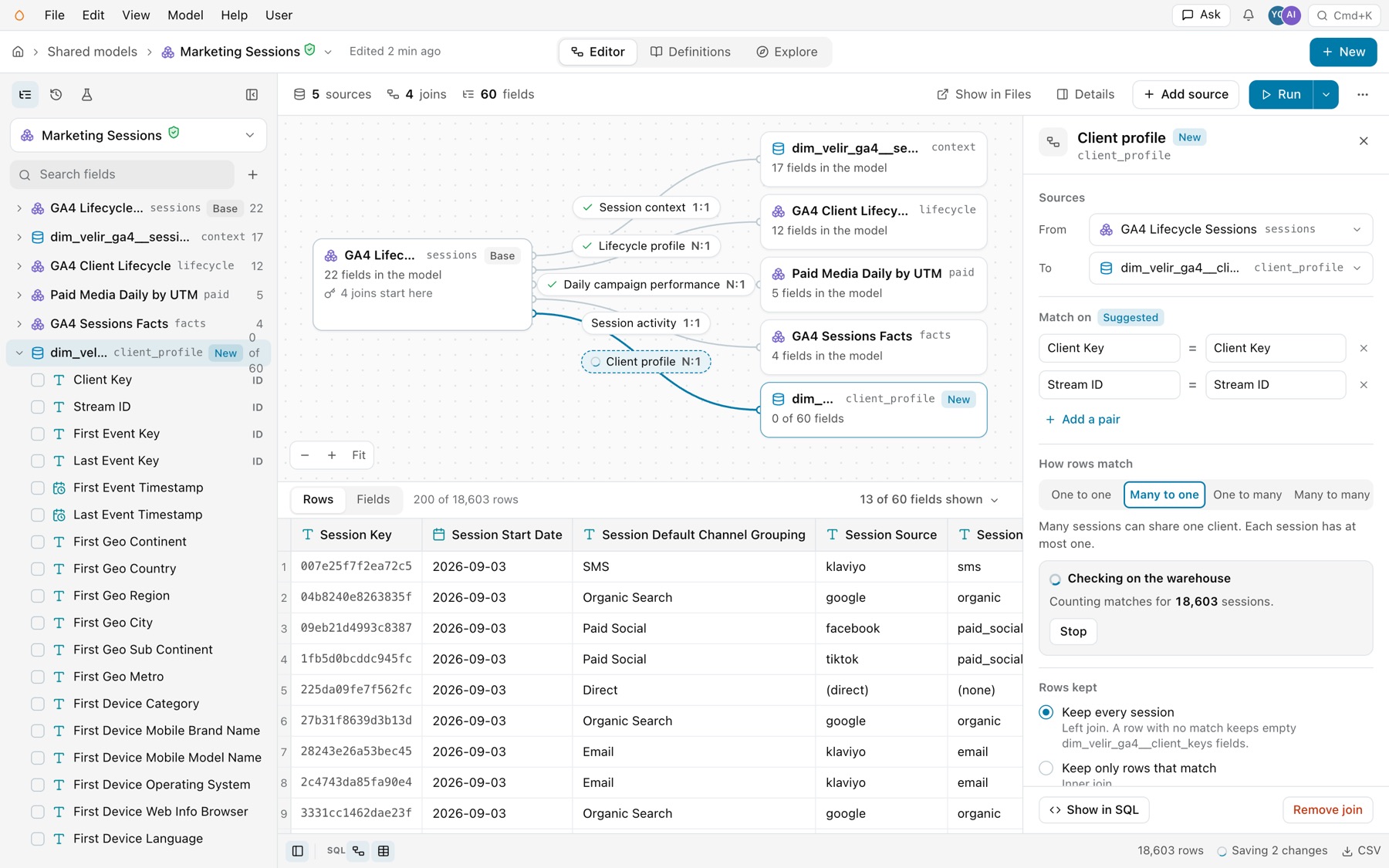Switch to SQL view in footer

click(336, 851)
